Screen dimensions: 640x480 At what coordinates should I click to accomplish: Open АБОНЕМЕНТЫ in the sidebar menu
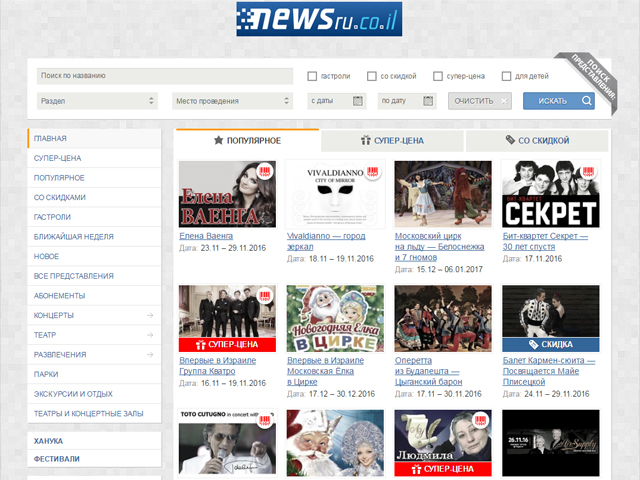point(94,296)
